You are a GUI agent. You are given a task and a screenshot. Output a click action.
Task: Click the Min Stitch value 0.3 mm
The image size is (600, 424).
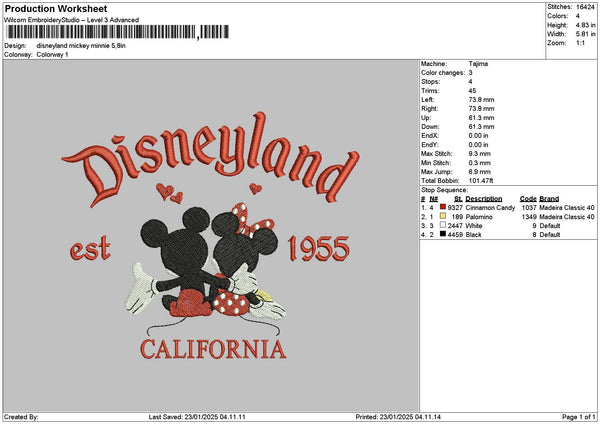point(480,163)
